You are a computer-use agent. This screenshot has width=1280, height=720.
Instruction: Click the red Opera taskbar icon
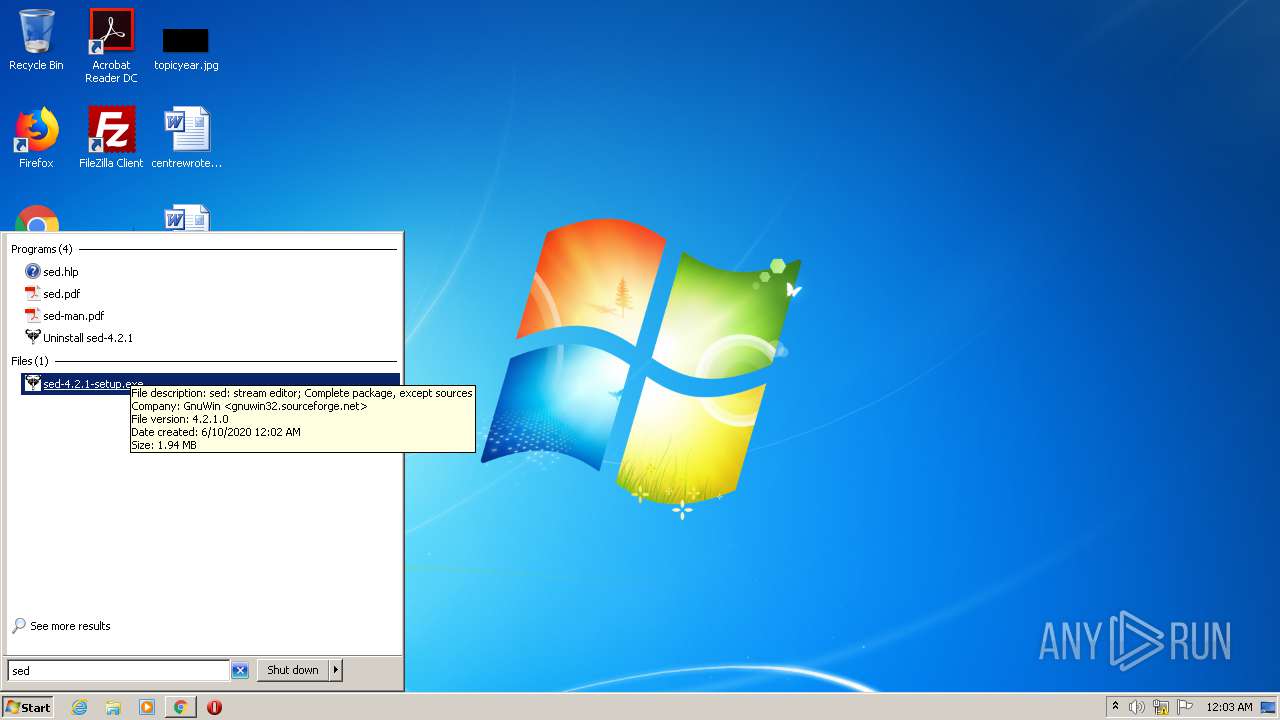point(214,707)
